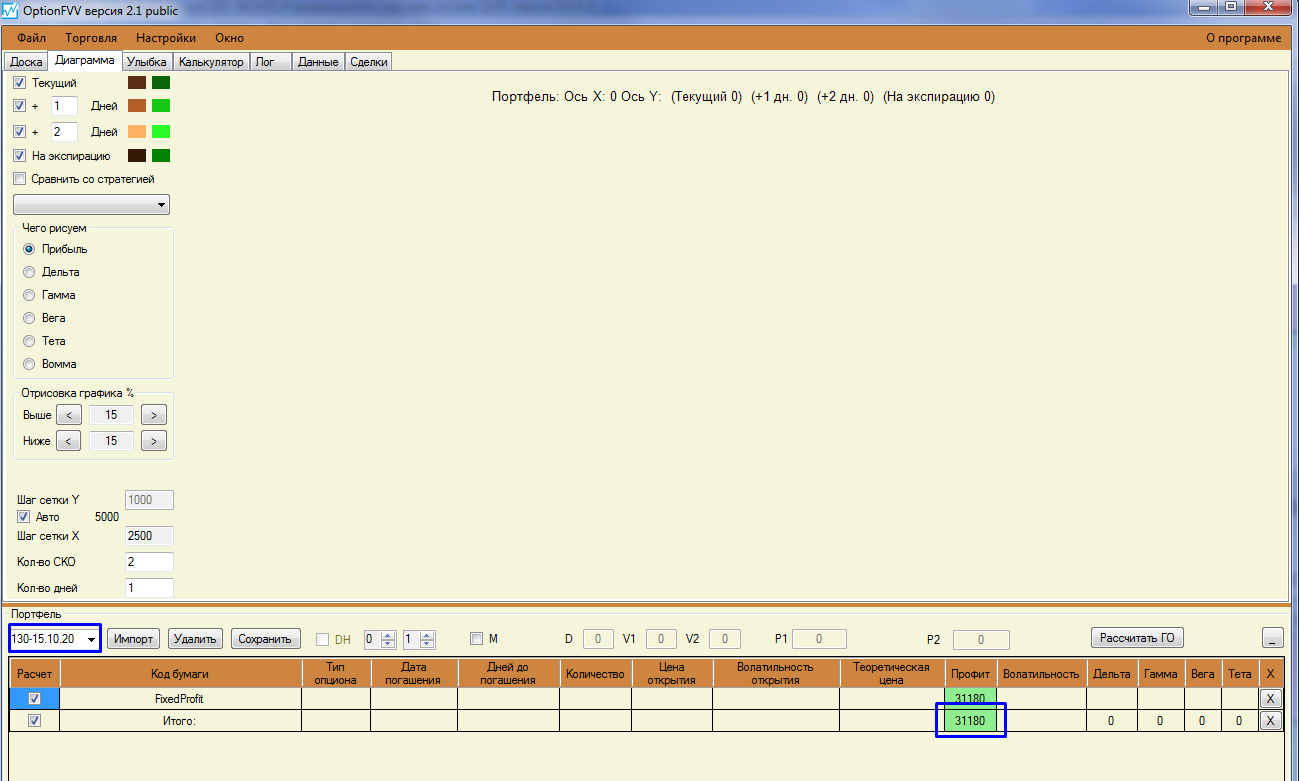Switch to the Сделки tab

[x=368, y=62]
